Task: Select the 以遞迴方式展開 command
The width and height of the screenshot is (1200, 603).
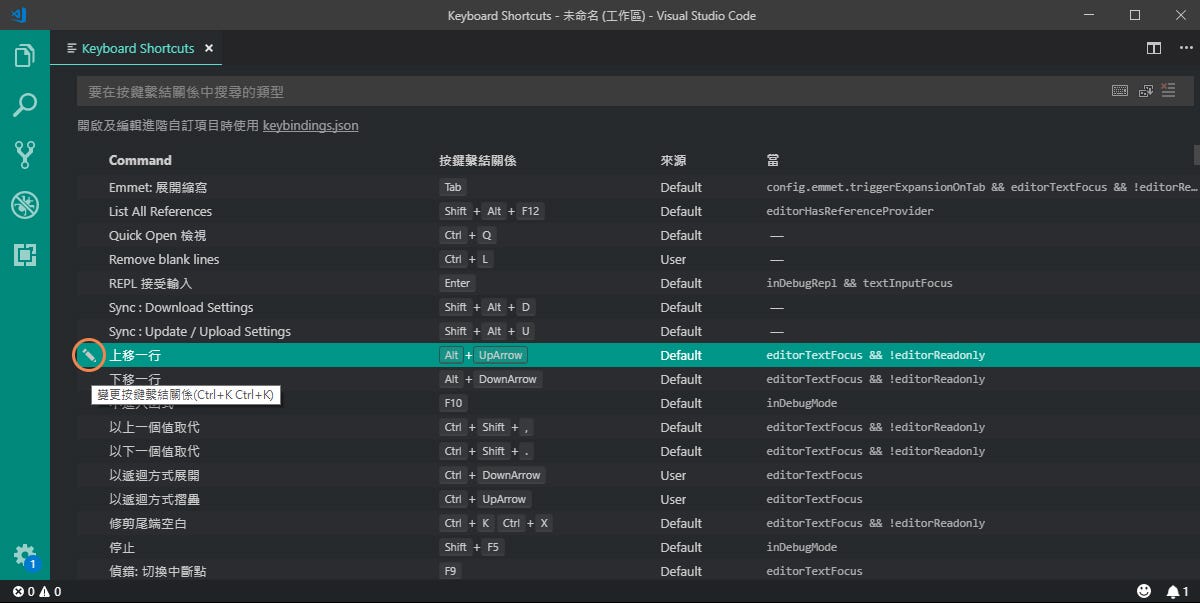Action: coord(154,475)
